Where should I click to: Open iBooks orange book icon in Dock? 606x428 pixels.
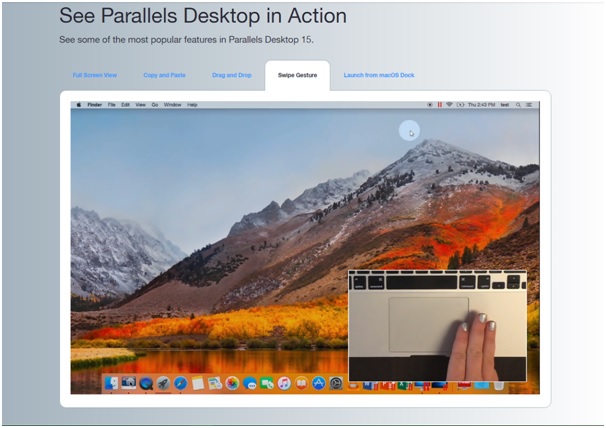[x=301, y=383]
